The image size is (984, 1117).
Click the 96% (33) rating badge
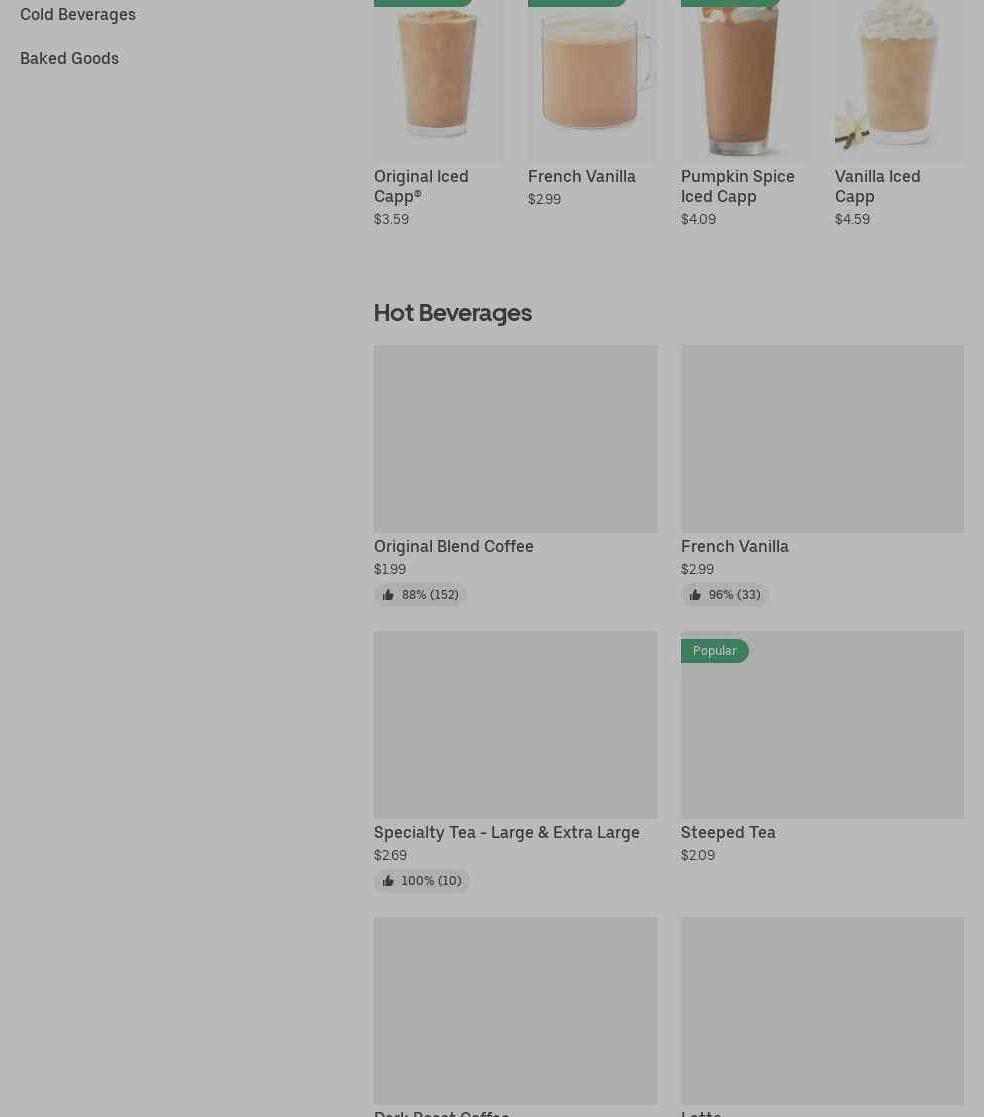(x=725, y=595)
